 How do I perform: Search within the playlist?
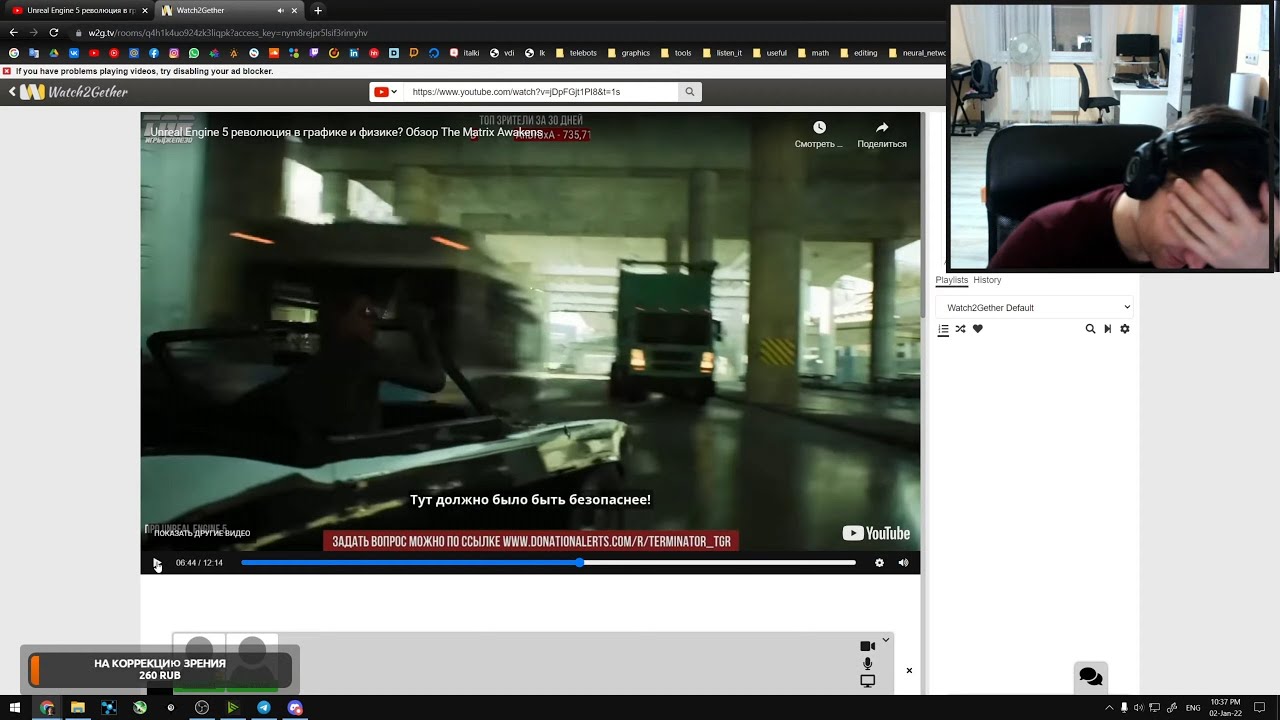[x=1090, y=329]
